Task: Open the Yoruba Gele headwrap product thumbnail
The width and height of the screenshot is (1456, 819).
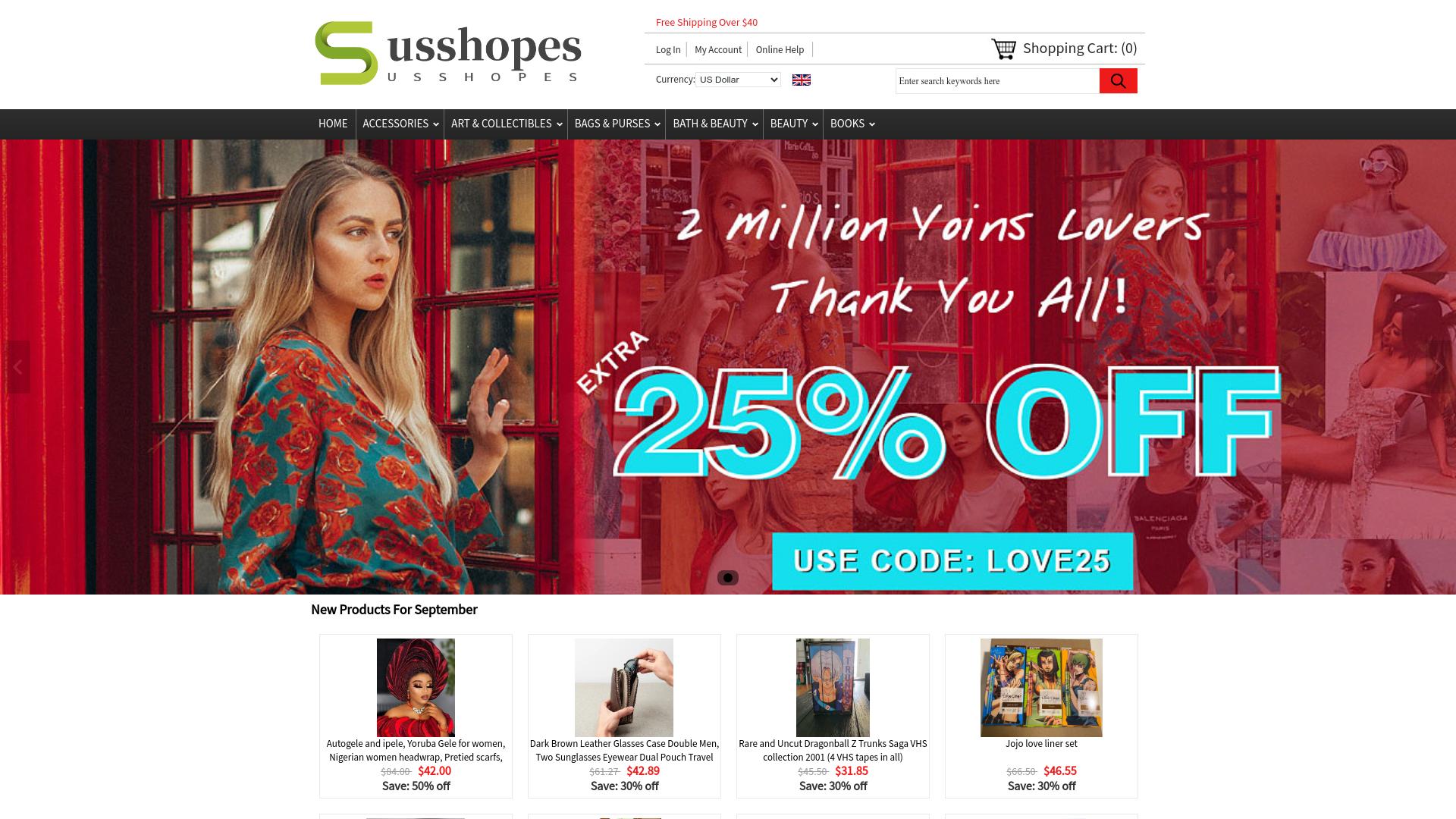Action: pos(416,688)
